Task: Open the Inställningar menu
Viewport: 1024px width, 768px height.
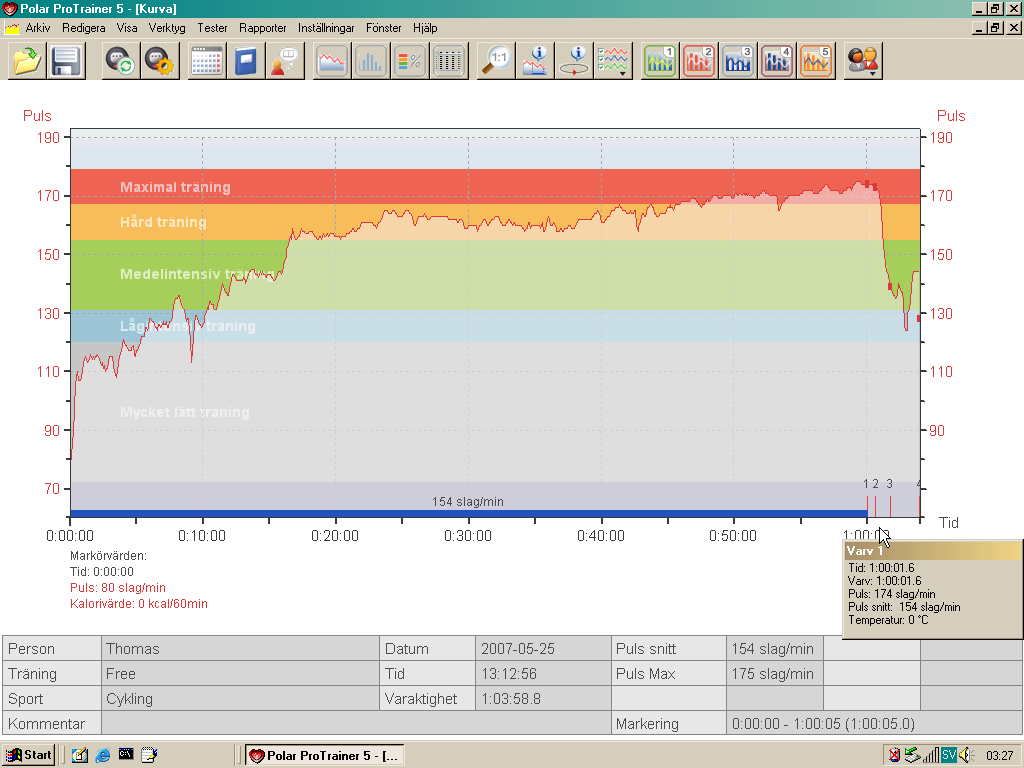Action: tap(326, 28)
